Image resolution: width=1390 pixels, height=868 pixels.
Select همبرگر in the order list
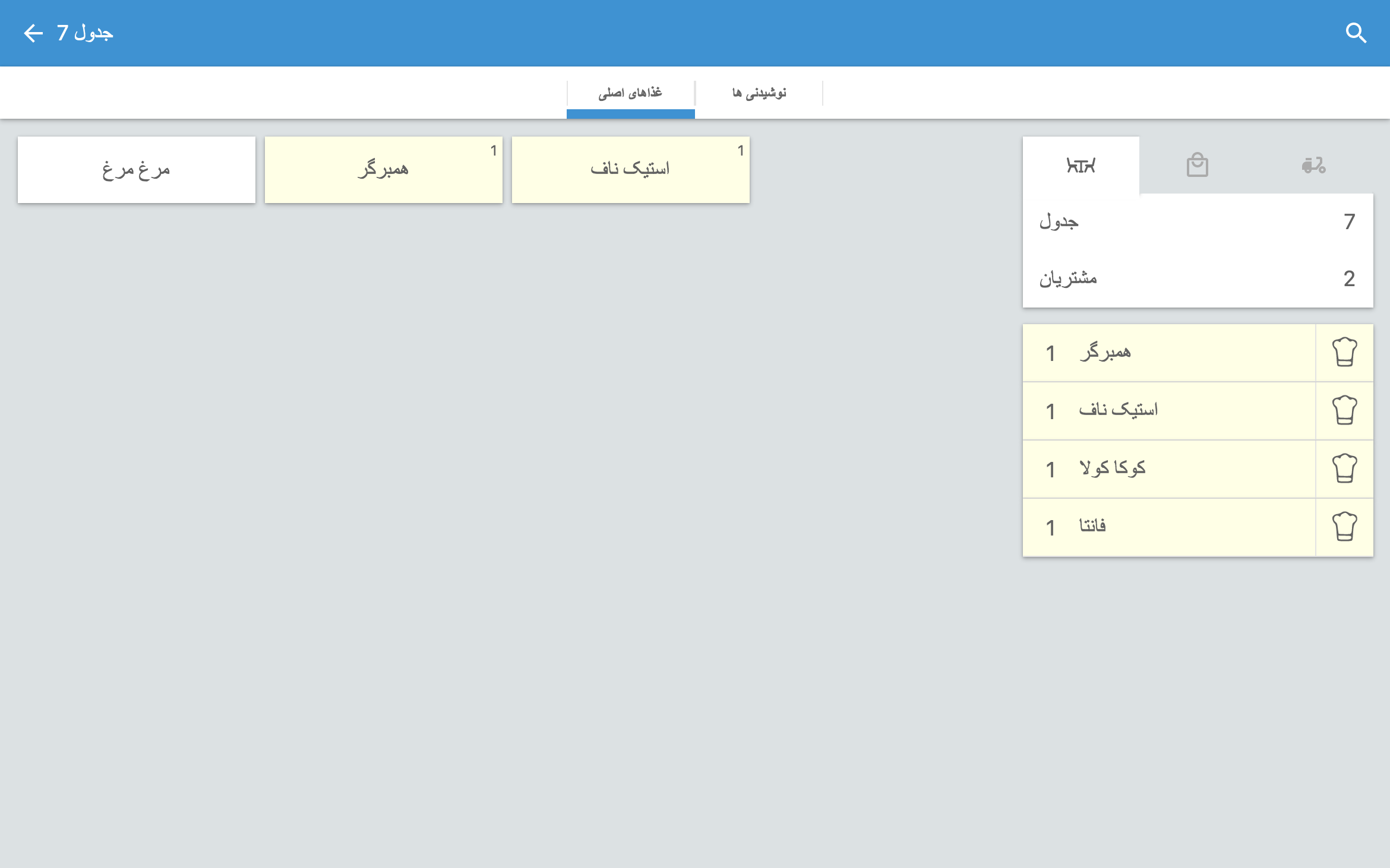click(1168, 353)
